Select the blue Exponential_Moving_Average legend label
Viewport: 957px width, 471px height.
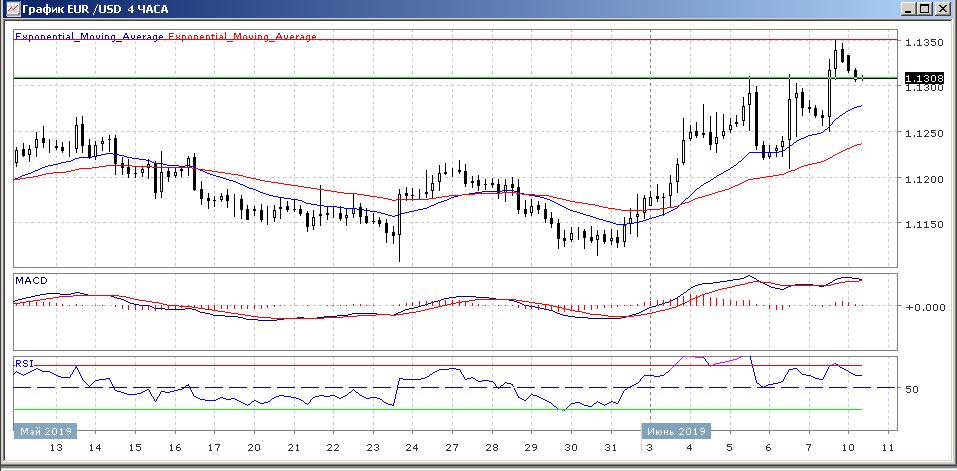89,37
